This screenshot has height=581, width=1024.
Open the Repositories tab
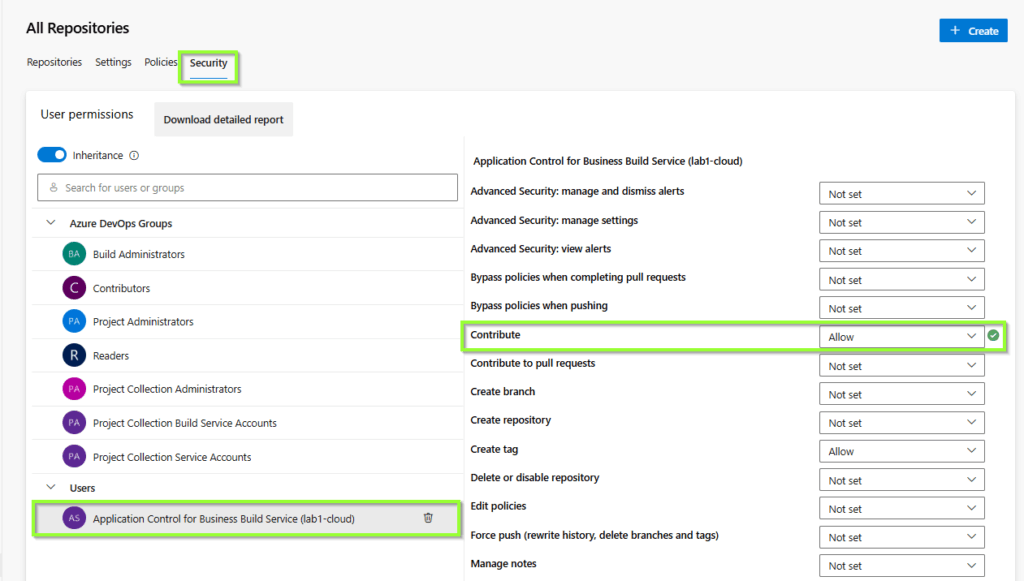[x=54, y=62]
